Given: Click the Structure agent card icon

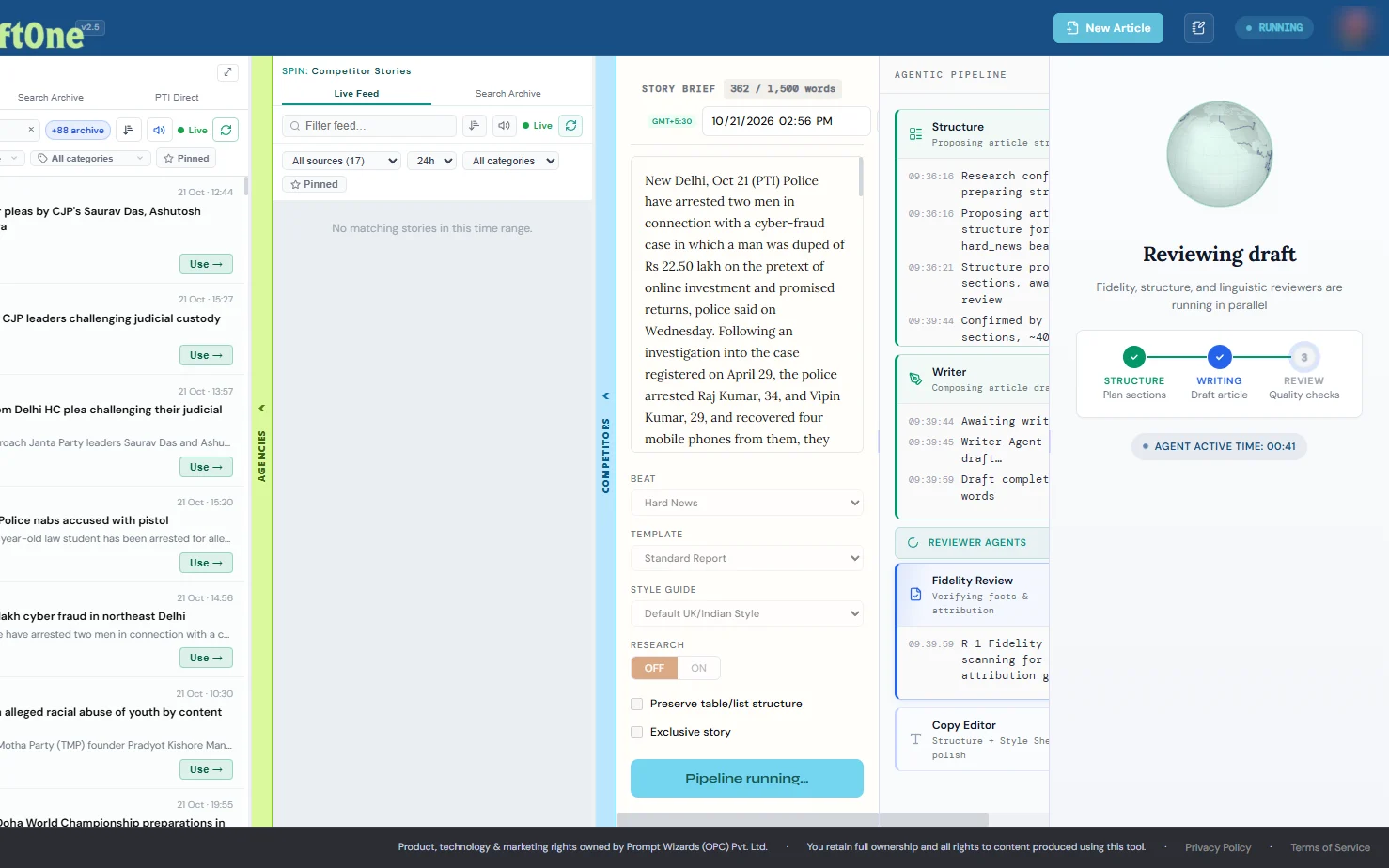Looking at the screenshot, I should (x=915, y=134).
